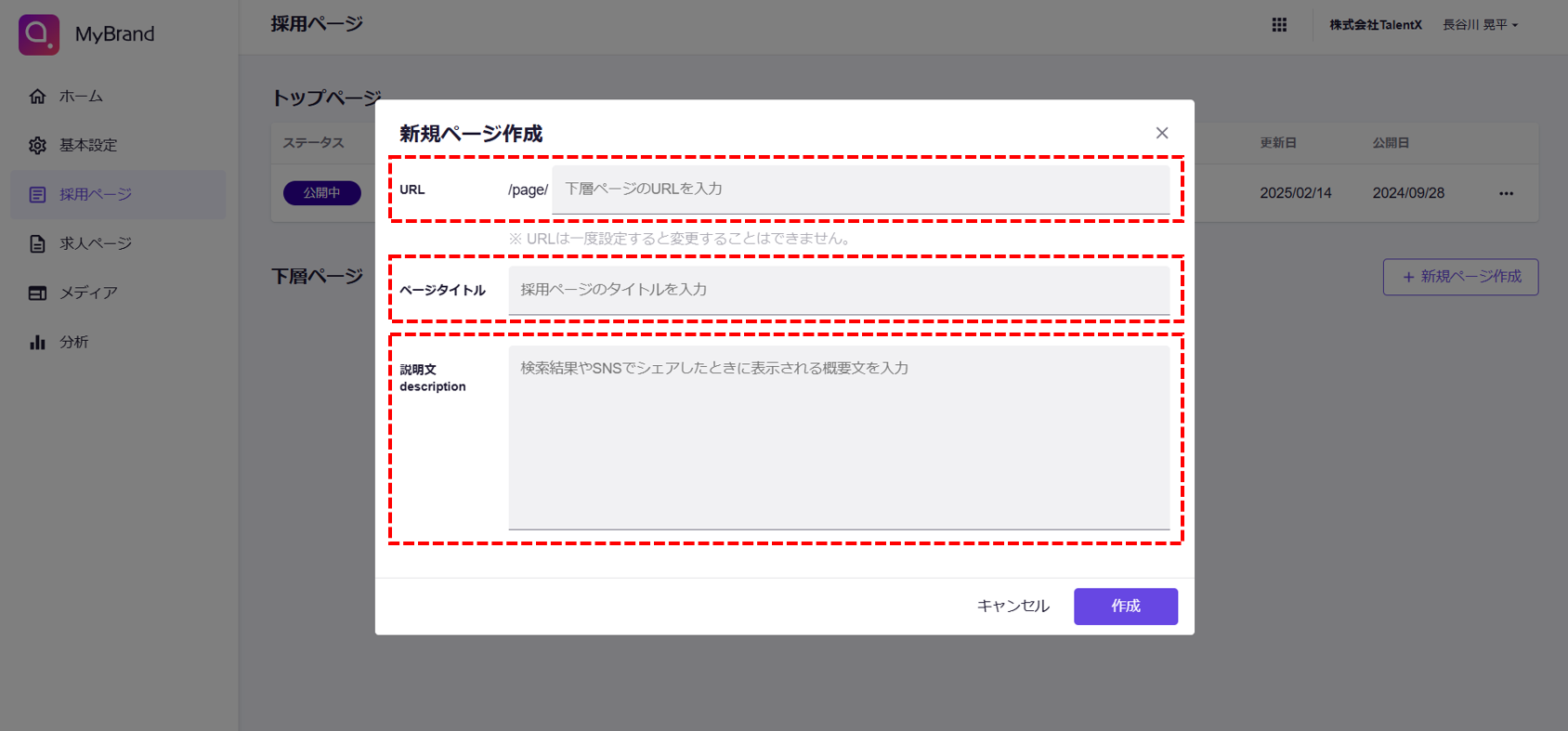The height and width of the screenshot is (731, 1568).
Task: Select ホーム in the sidebar menu
Action: (82, 97)
